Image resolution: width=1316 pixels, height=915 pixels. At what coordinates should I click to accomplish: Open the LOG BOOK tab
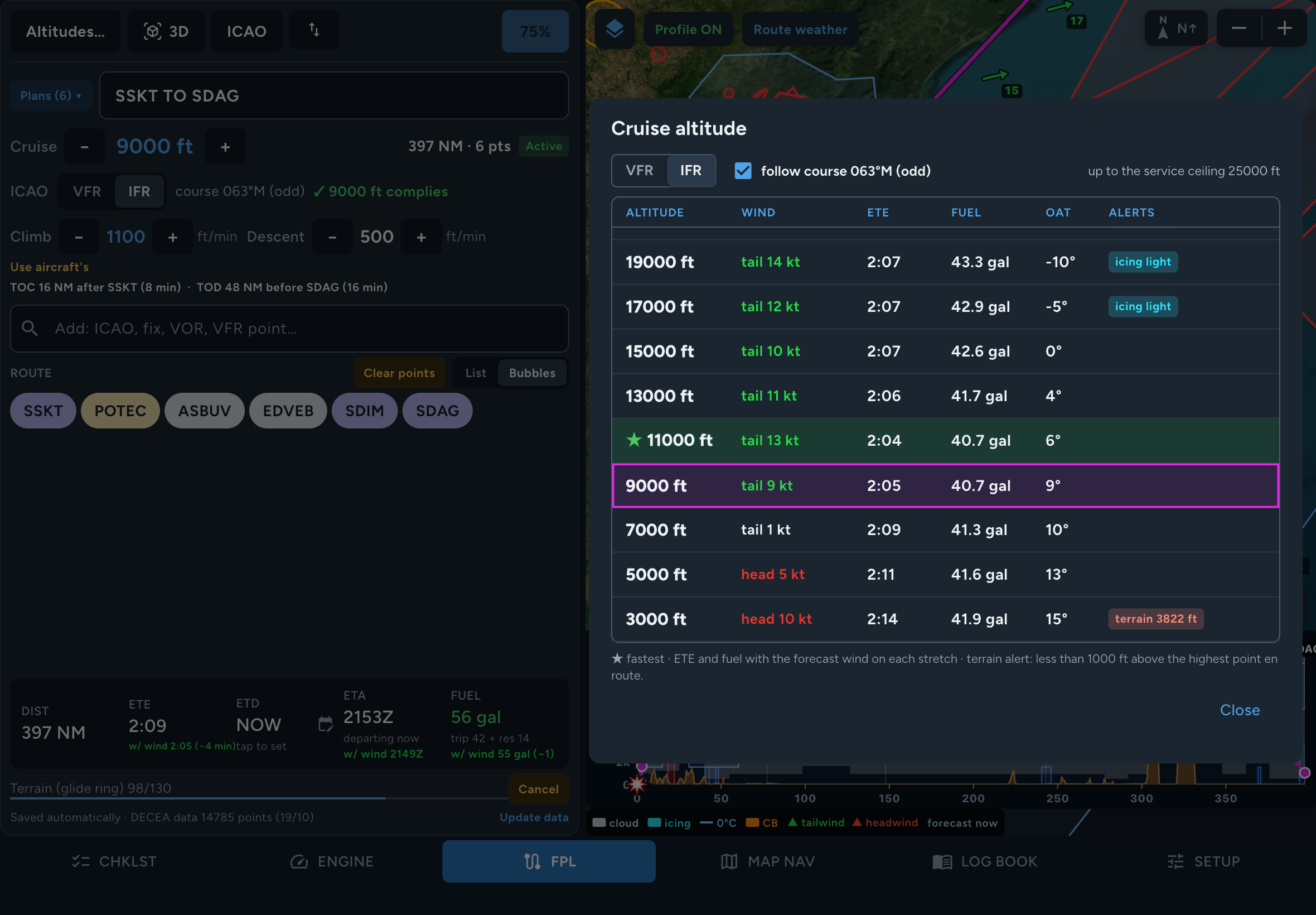(985, 861)
